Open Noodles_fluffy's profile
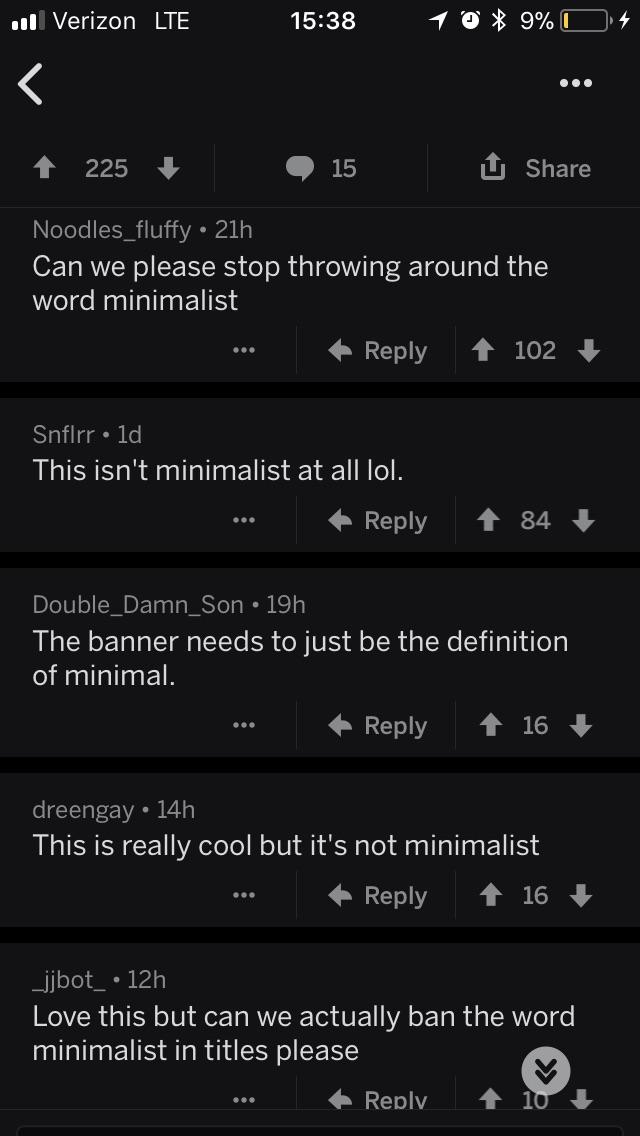The height and width of the screenshot is (1136, 640). [112, 229]
